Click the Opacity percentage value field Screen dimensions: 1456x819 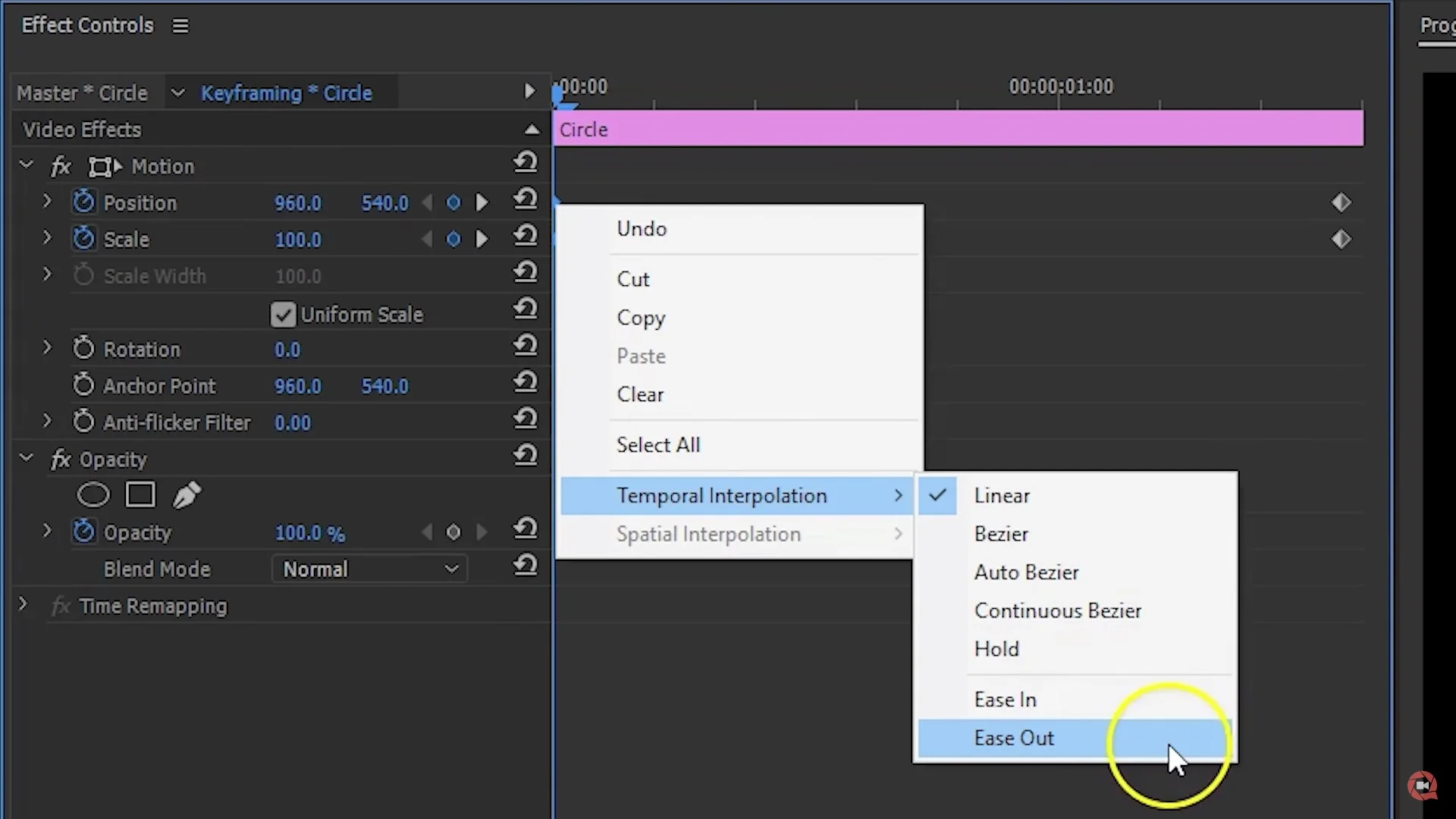point(309,533)
